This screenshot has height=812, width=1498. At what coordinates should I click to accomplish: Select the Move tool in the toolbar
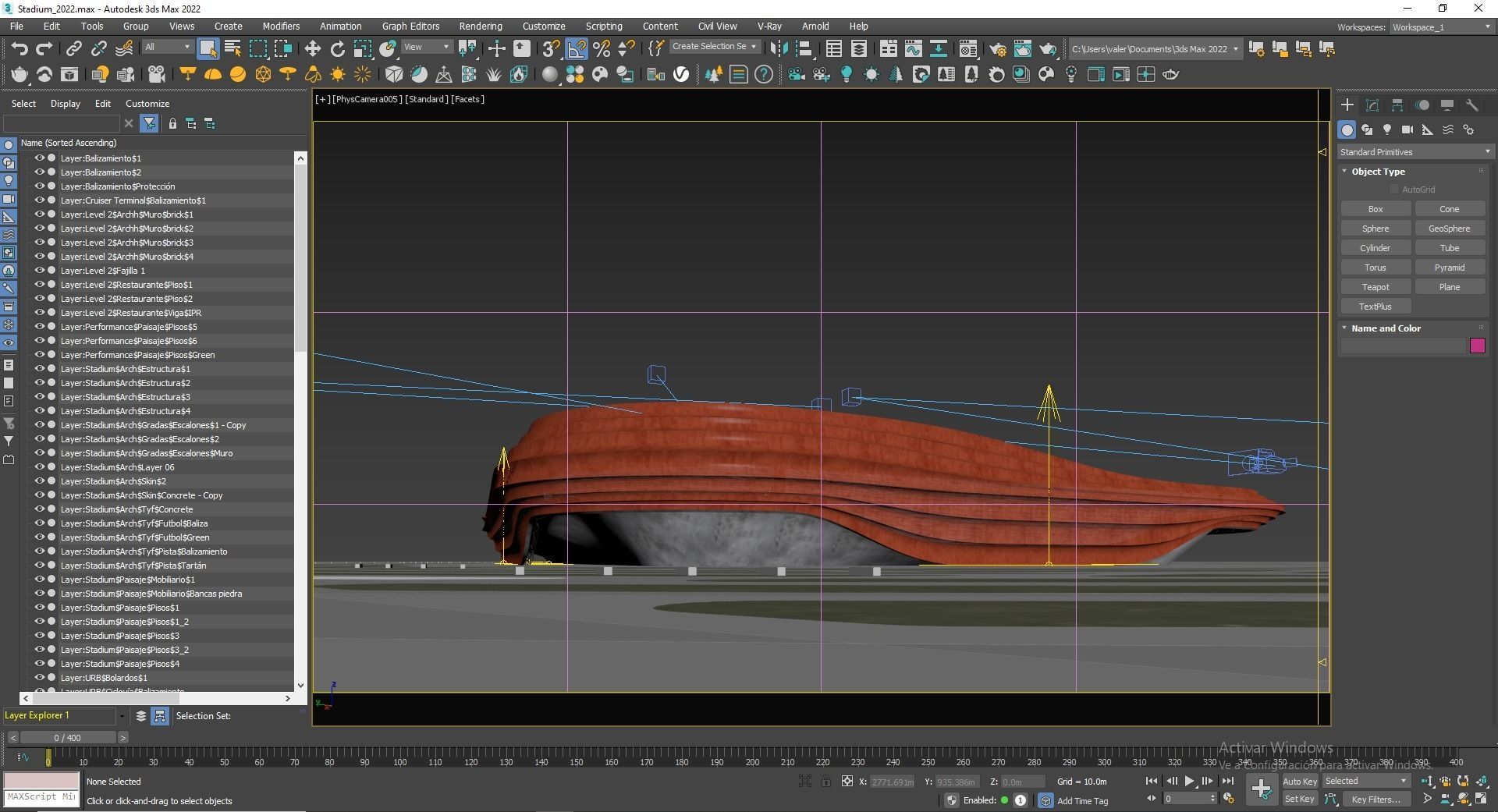click(x=312, y=49)
